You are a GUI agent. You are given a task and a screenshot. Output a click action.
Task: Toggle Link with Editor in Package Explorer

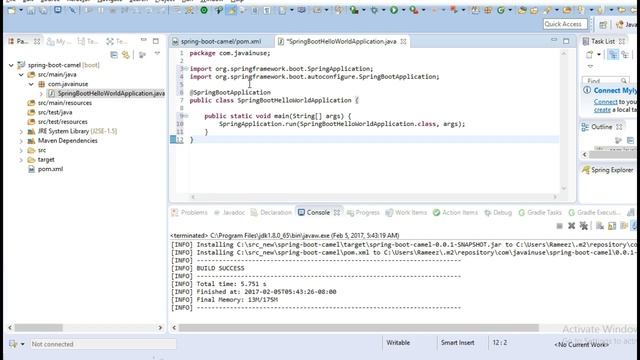click(x=126, y=55)
